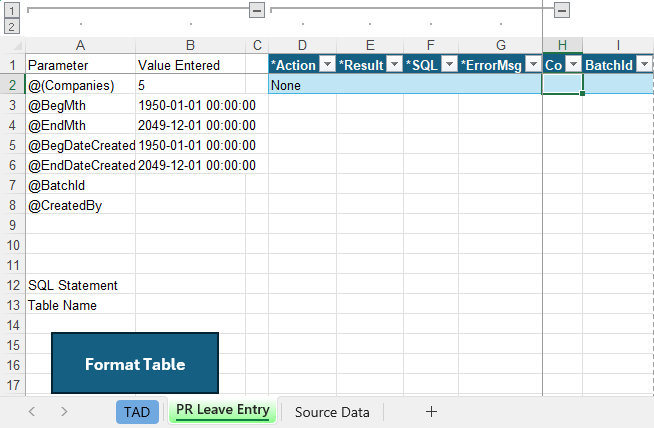Select column C header
This screenshot has width=654, height=428.
point(257,45)
